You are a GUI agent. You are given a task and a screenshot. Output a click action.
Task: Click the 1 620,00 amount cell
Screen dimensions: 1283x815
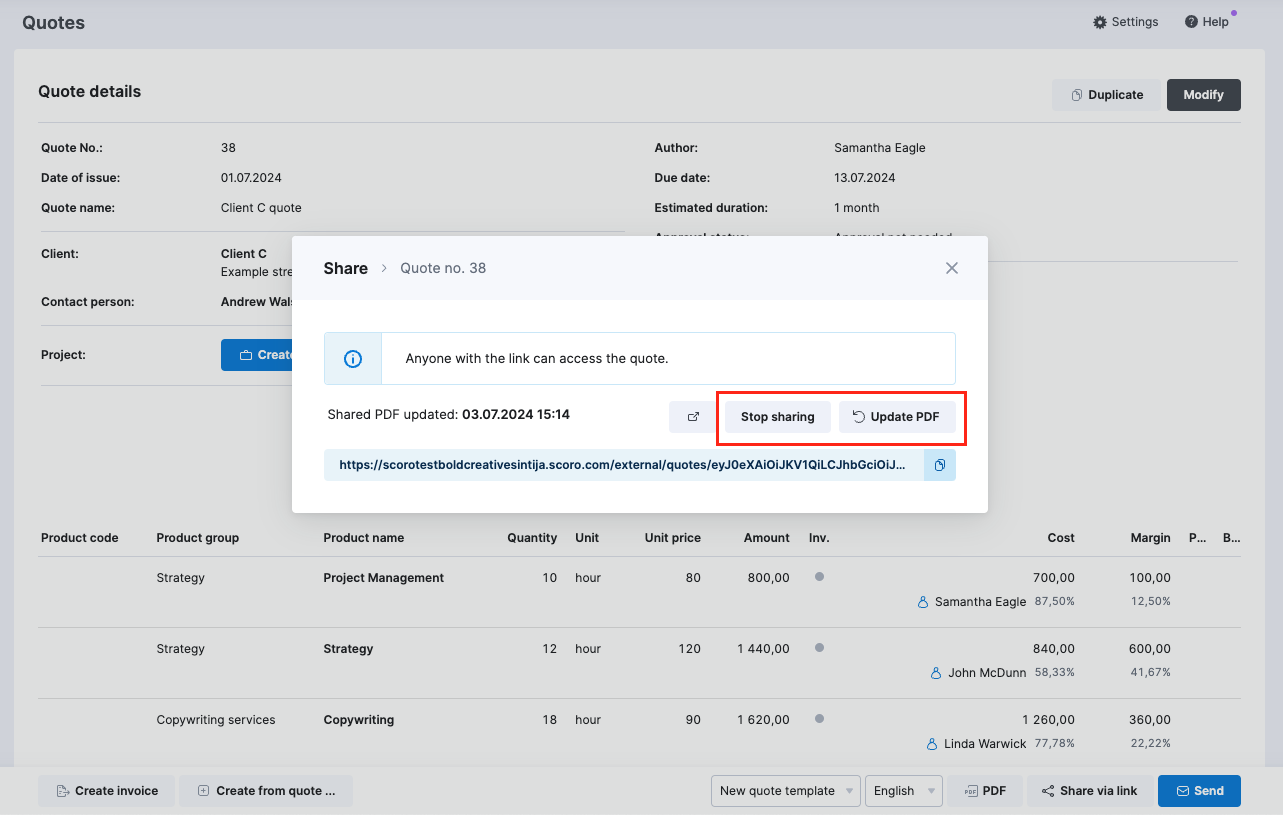(x=764, y=720)
